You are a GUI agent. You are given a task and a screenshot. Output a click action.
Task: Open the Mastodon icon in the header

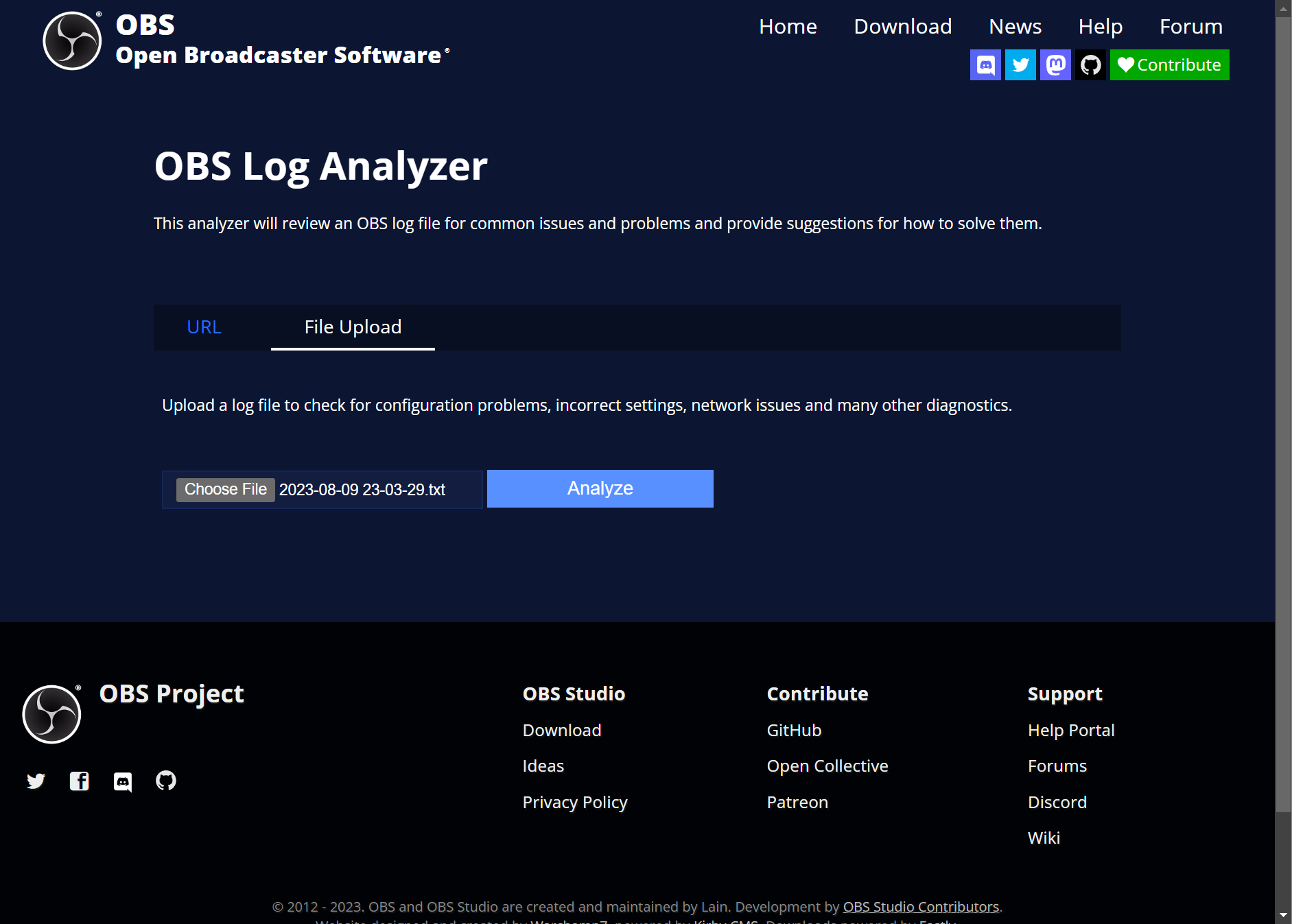pos(1055,64)
